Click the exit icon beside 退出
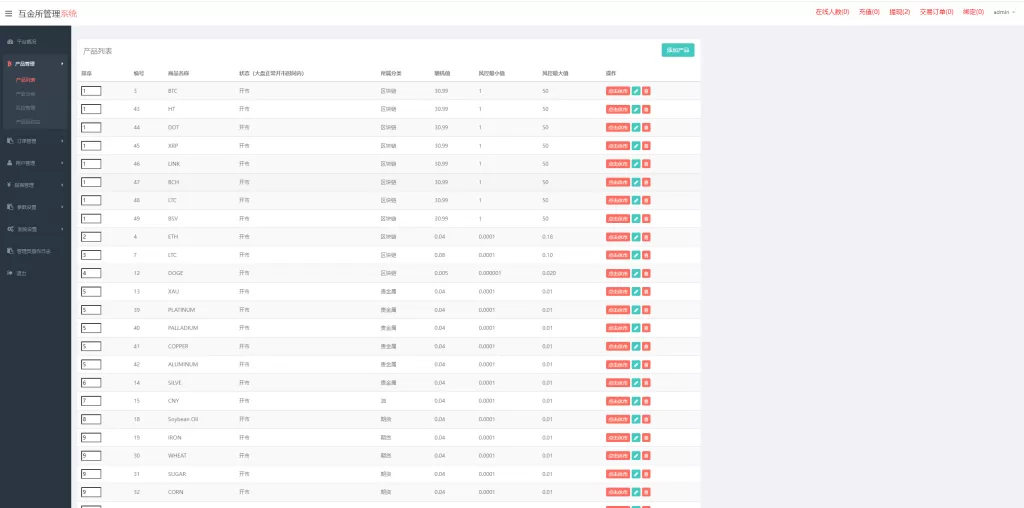 coord(10,273)
